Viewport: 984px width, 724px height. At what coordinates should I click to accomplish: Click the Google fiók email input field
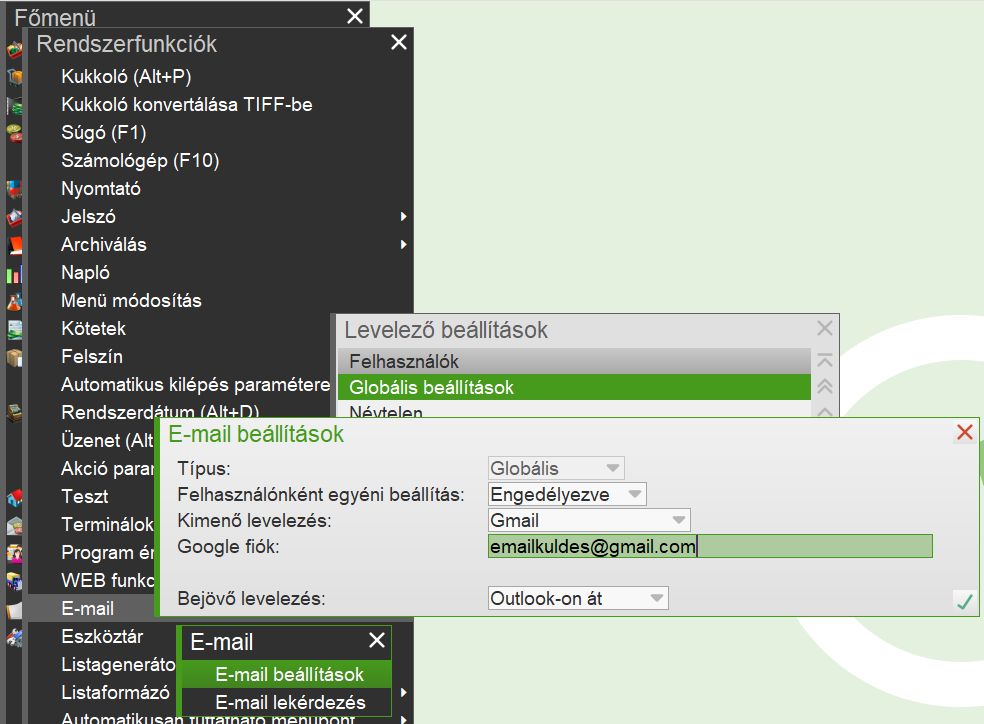click(710, 546)
